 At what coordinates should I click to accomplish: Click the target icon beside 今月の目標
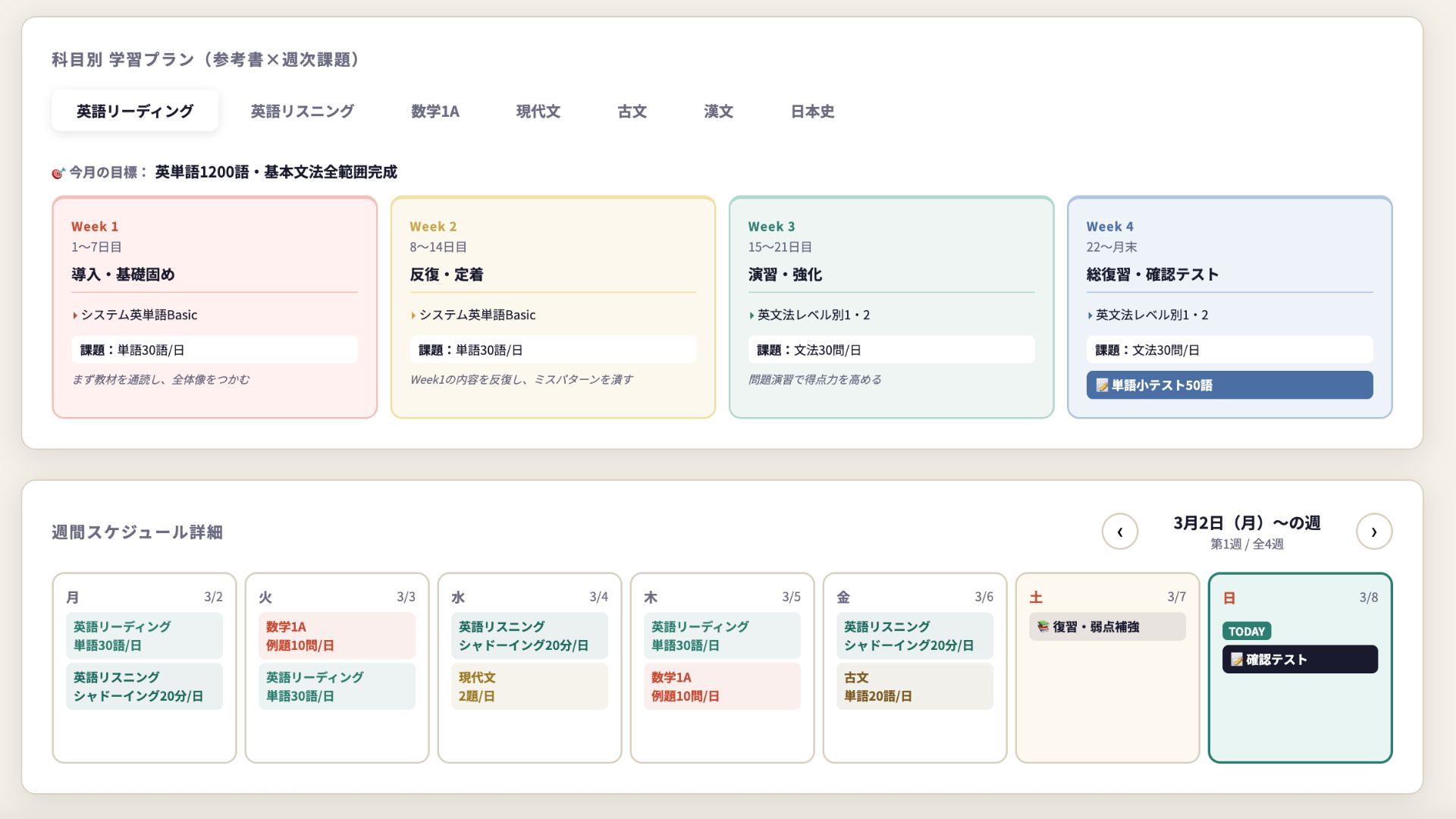click(x=58, y=173)
